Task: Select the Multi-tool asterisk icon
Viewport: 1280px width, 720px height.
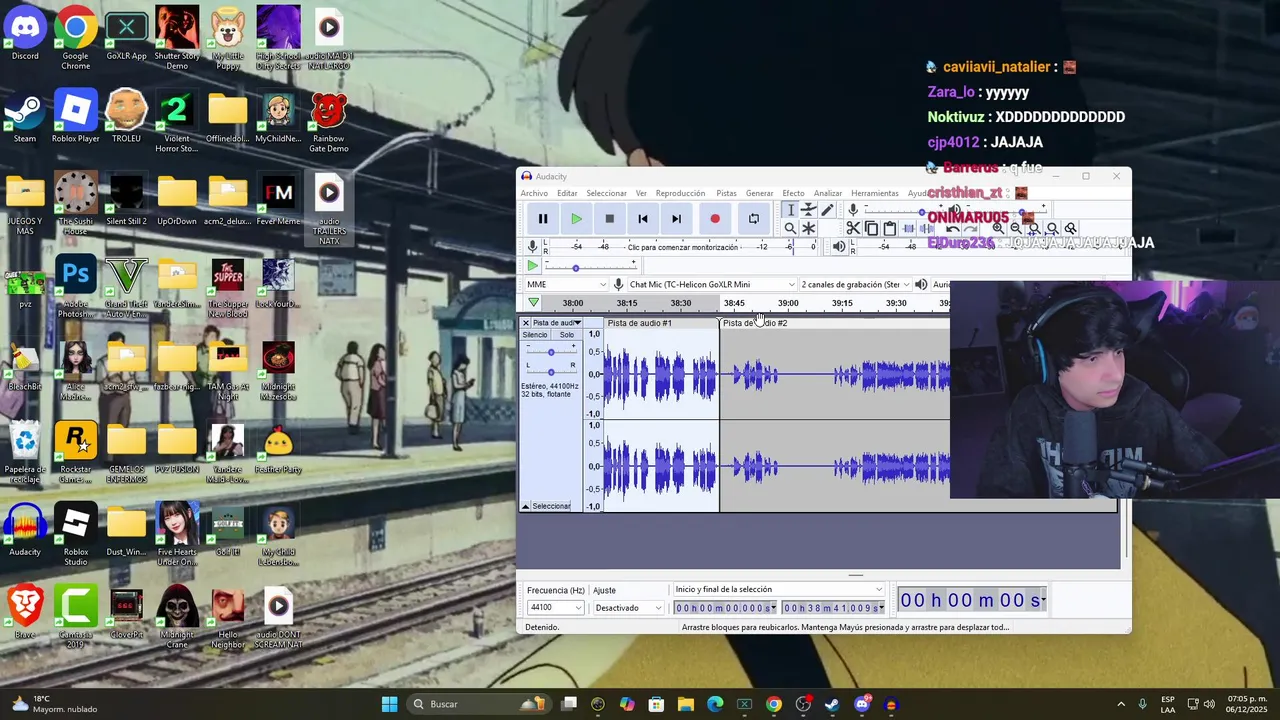Action: pos(809,229)
